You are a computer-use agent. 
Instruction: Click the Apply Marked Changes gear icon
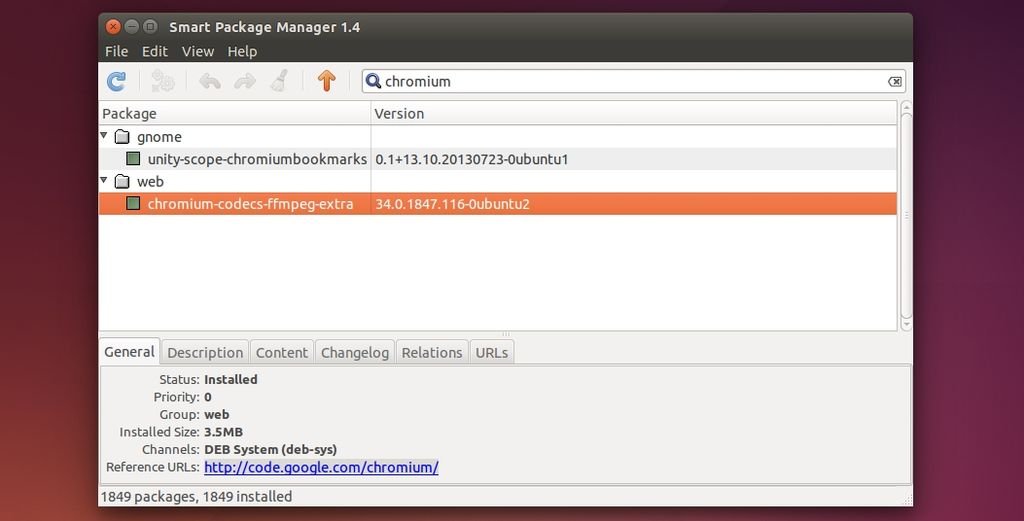[x=163, y=81]
